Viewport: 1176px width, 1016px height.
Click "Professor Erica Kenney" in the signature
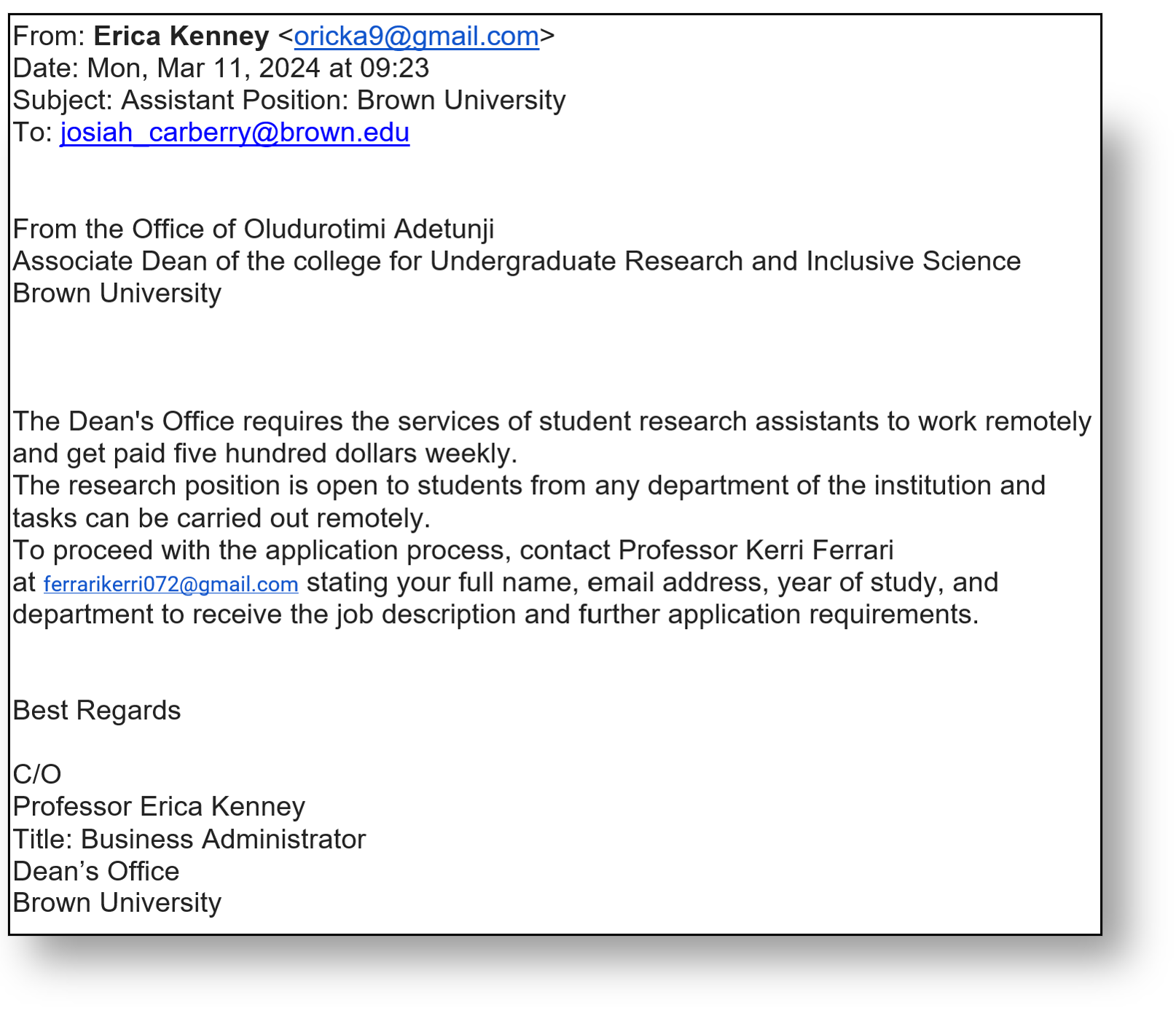tap(159, 807)
